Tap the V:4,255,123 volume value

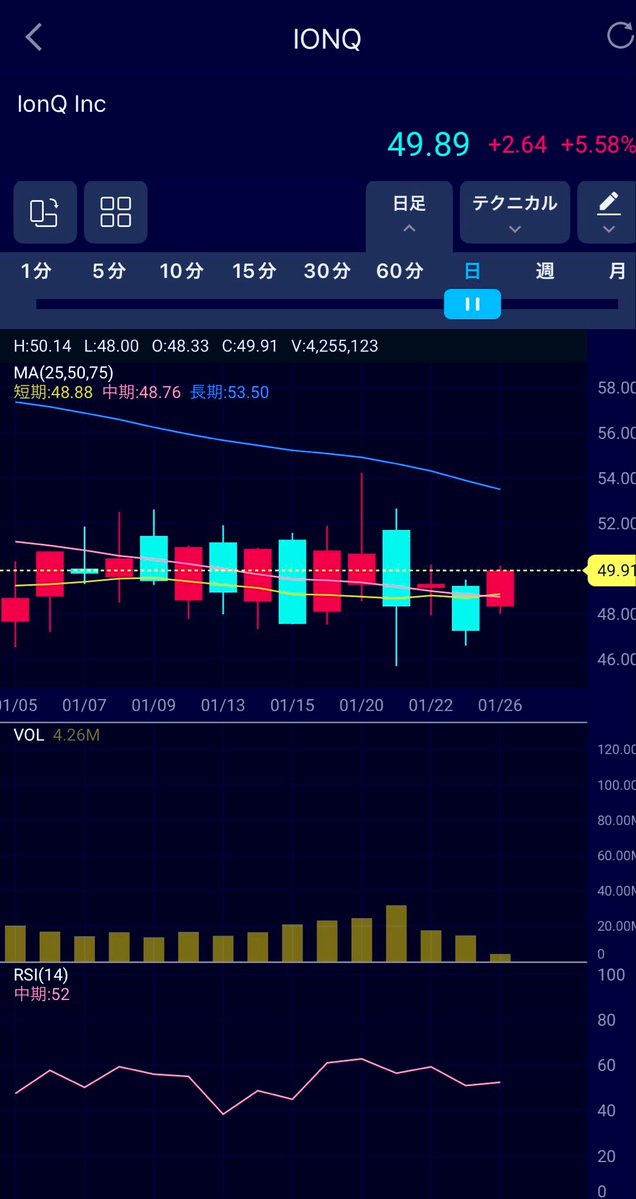(335, 346)
